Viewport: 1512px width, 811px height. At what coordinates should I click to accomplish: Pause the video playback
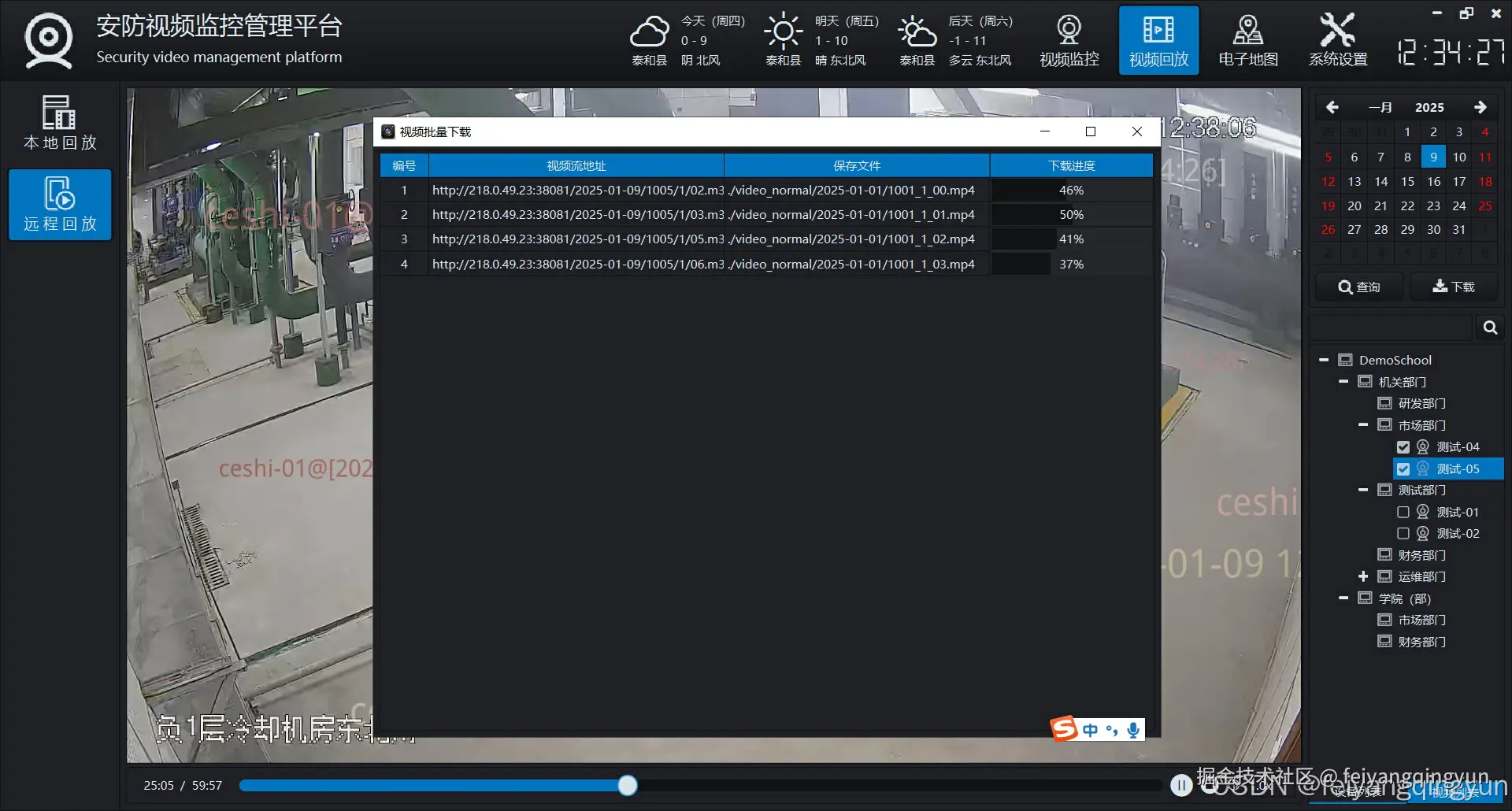tap(1180, 785)
